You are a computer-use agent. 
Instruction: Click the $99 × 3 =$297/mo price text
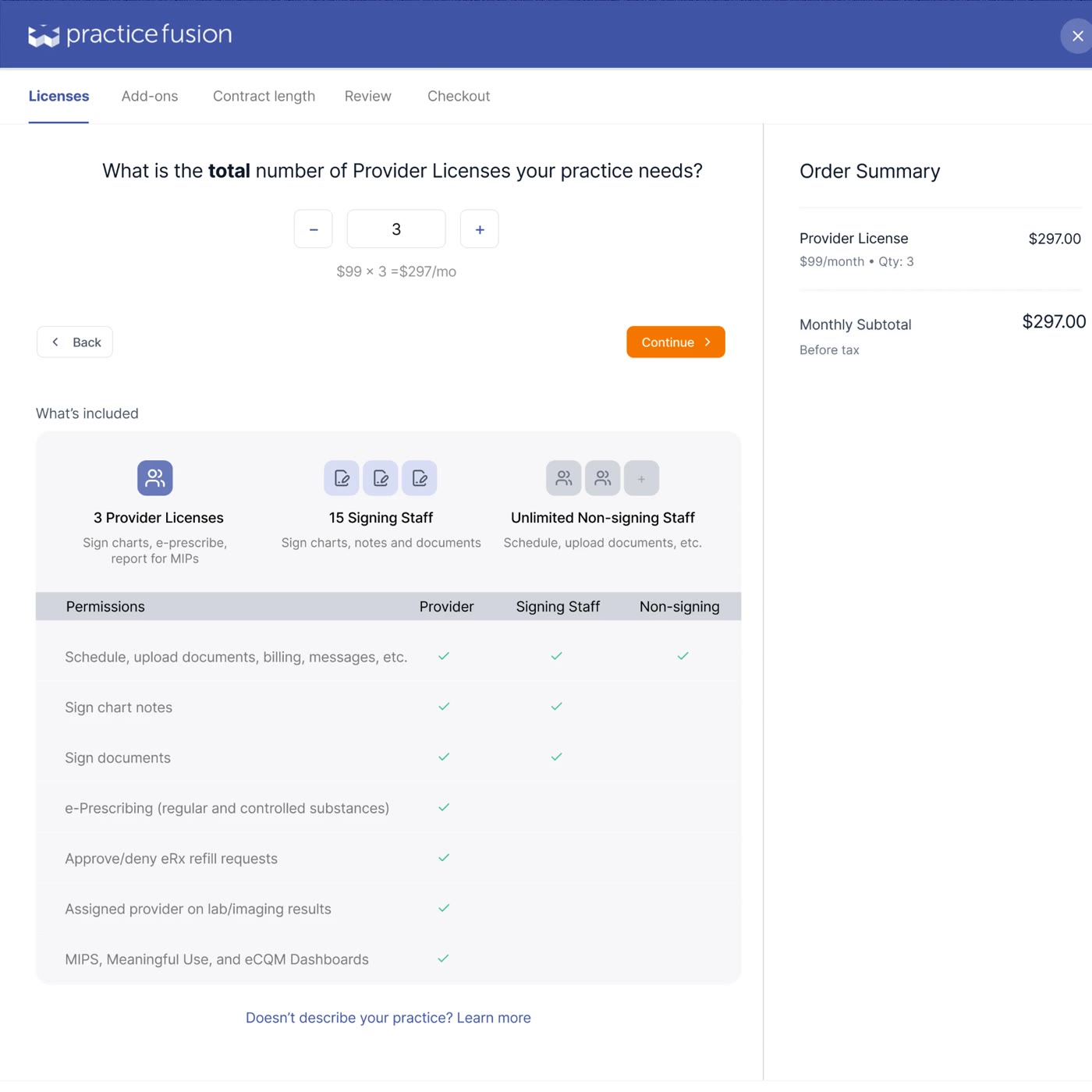click(396, 271)
